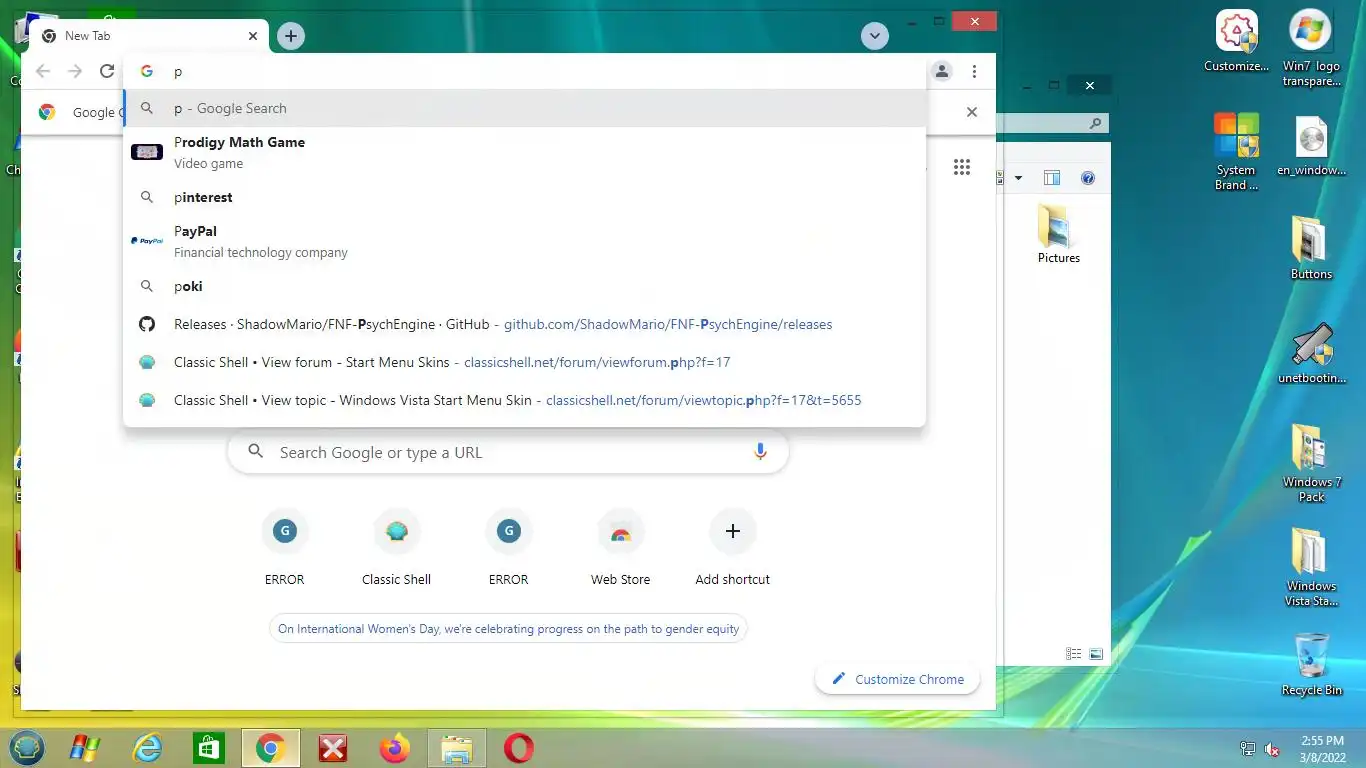The image size is (1366, 768).
Task: Switch Explorer to large icons view button
Action: 1096,654
